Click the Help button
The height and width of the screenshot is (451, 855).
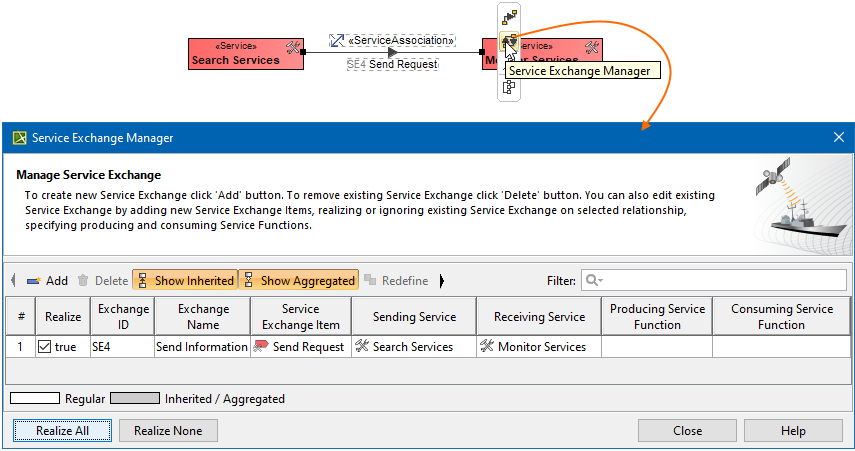793,431
